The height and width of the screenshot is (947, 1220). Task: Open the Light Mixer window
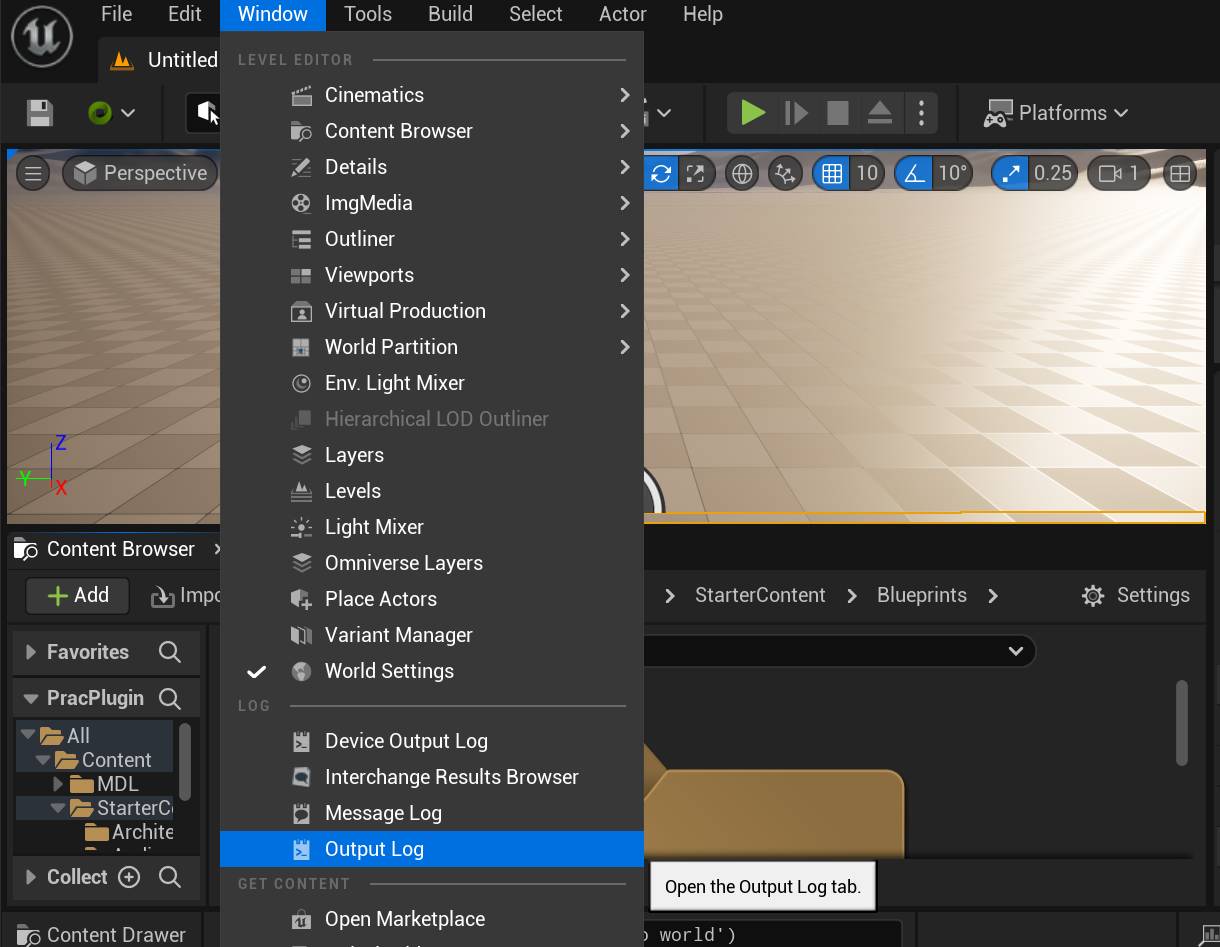pyautogui.click(x=432, y=527)
